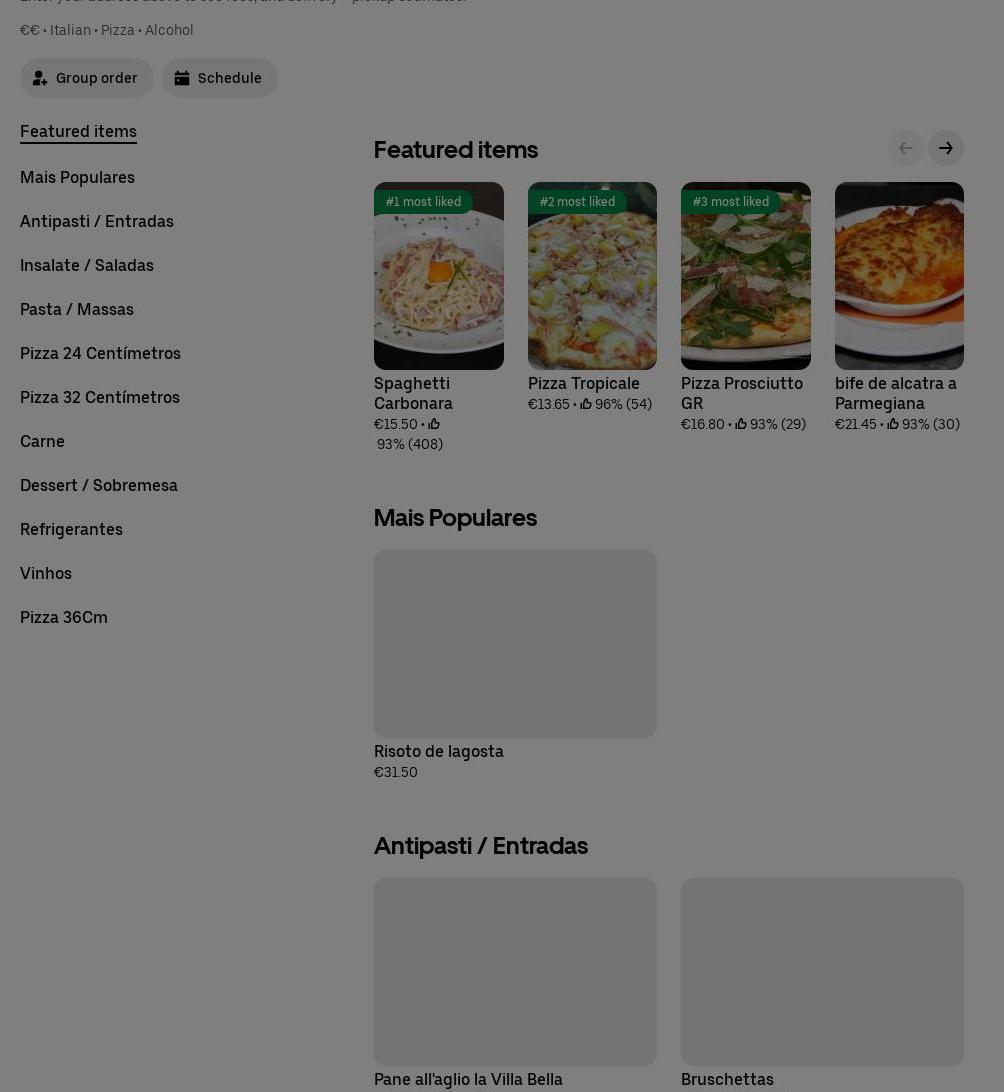Navigate to Pizza 24 Centímetros section
The height and width of the screenshot is (1092, 1004).
[x=100, y=353]
